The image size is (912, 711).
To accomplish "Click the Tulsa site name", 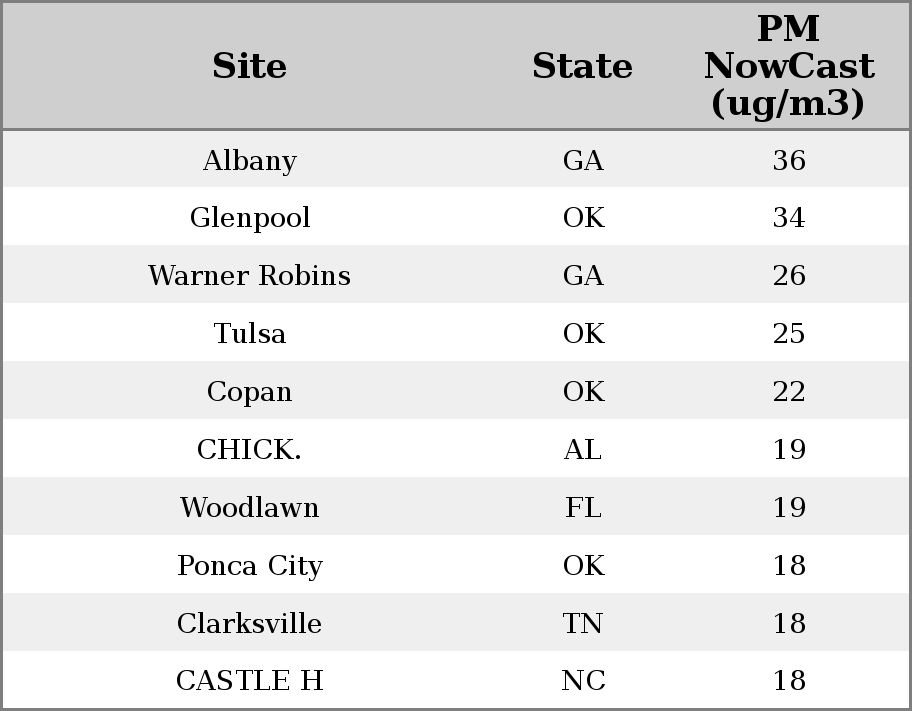I will [249, 334].
